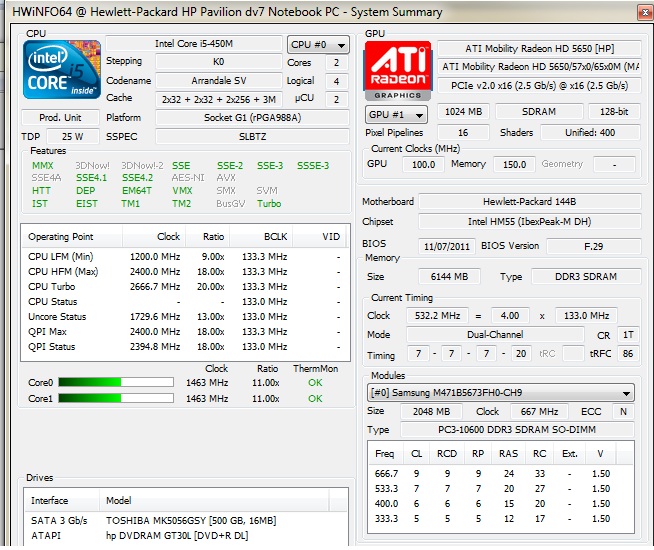
Task: Click the Hewlett-Packard 144B motherboard field
Action: pyautogui.click(x=529, y=201)
